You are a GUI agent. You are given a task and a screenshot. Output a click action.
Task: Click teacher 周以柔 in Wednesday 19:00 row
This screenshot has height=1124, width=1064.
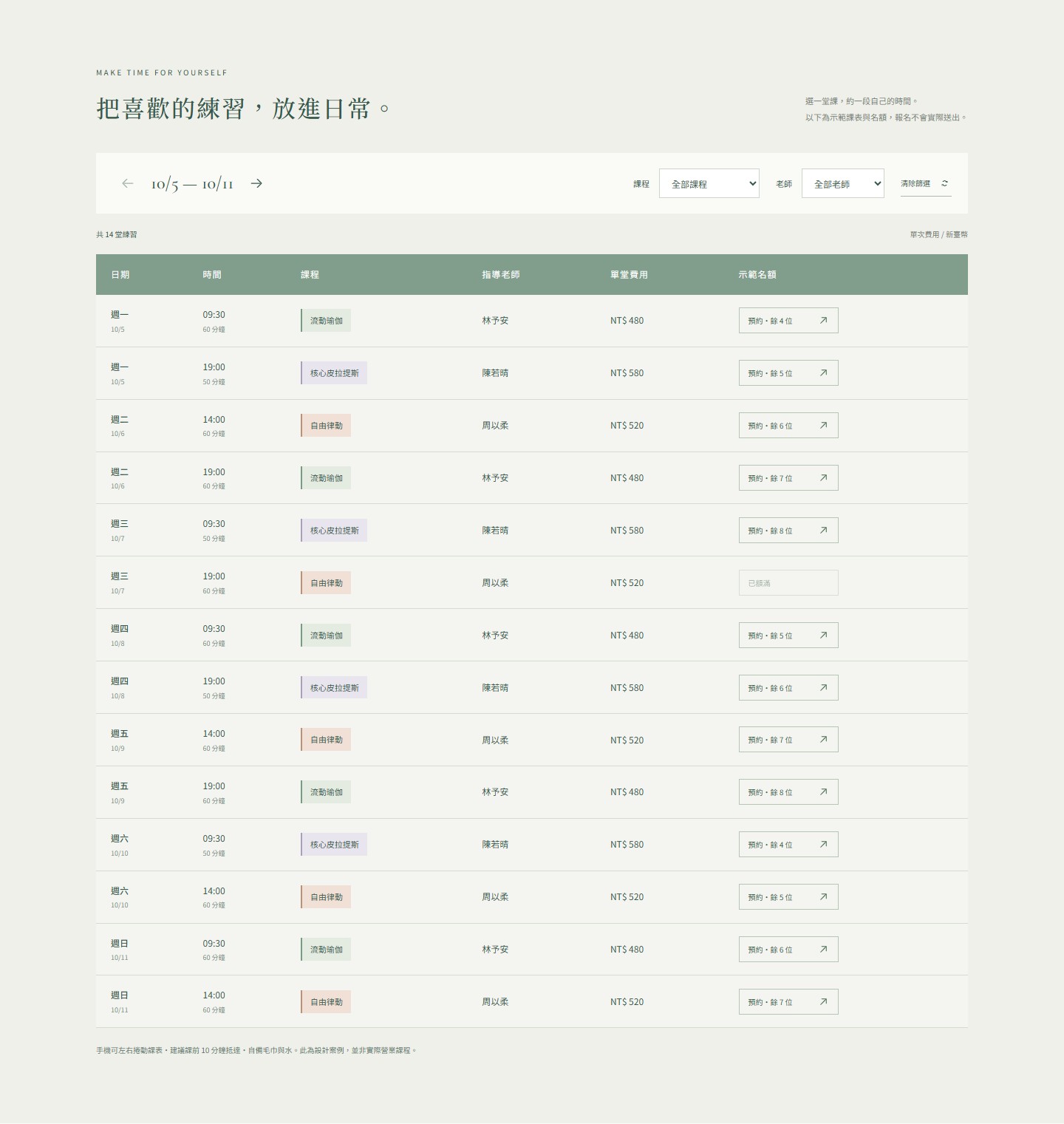tap(495, 583)
